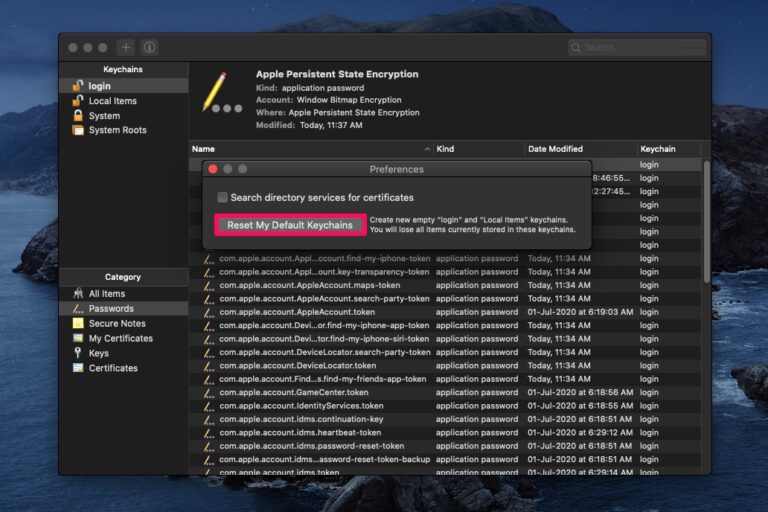Click pencil icon of idms.continuation-key row

point(209,419)
